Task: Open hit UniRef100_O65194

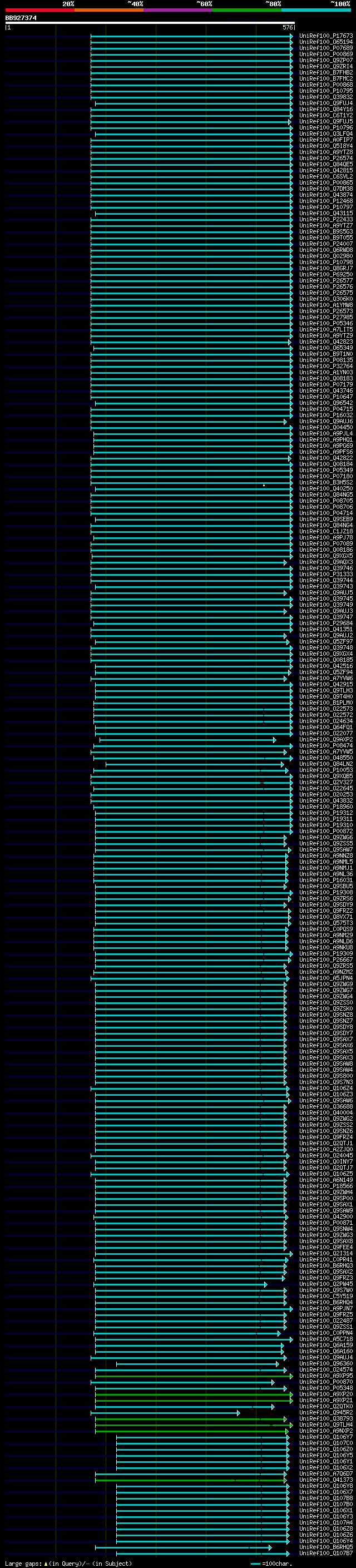Action: point(326,42)
